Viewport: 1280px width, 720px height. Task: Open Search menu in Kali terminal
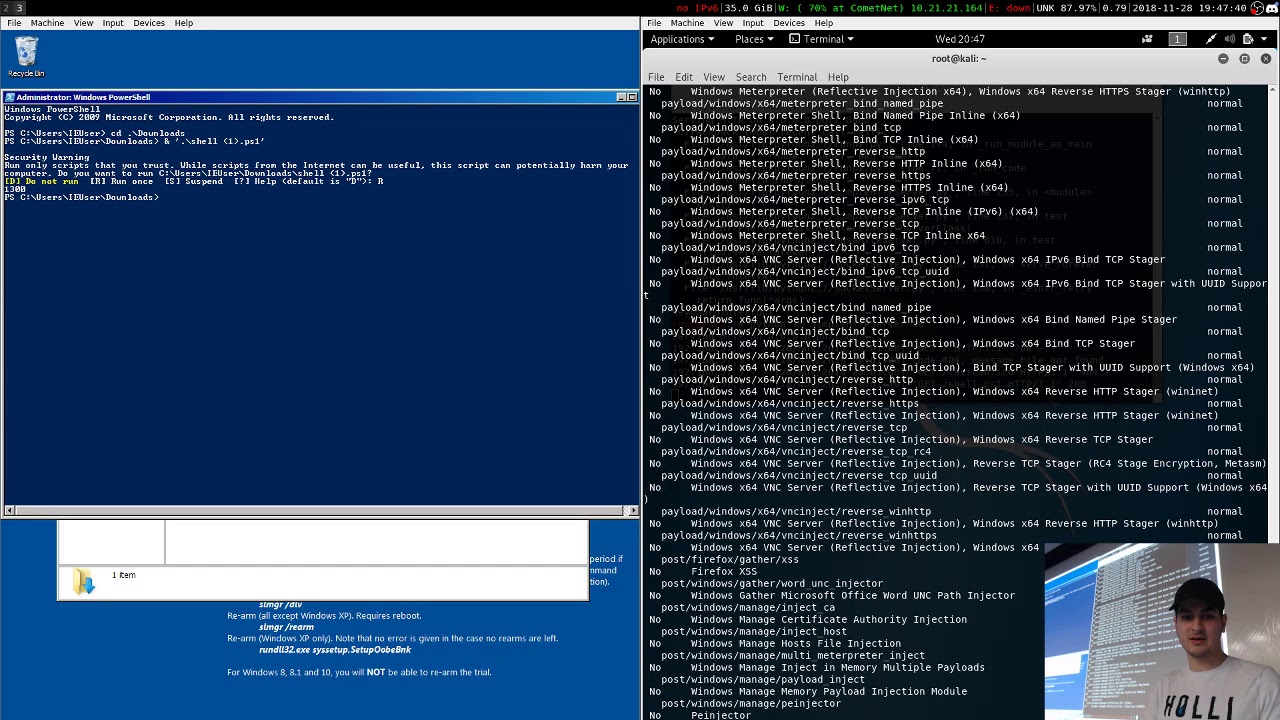click(751, 77)
